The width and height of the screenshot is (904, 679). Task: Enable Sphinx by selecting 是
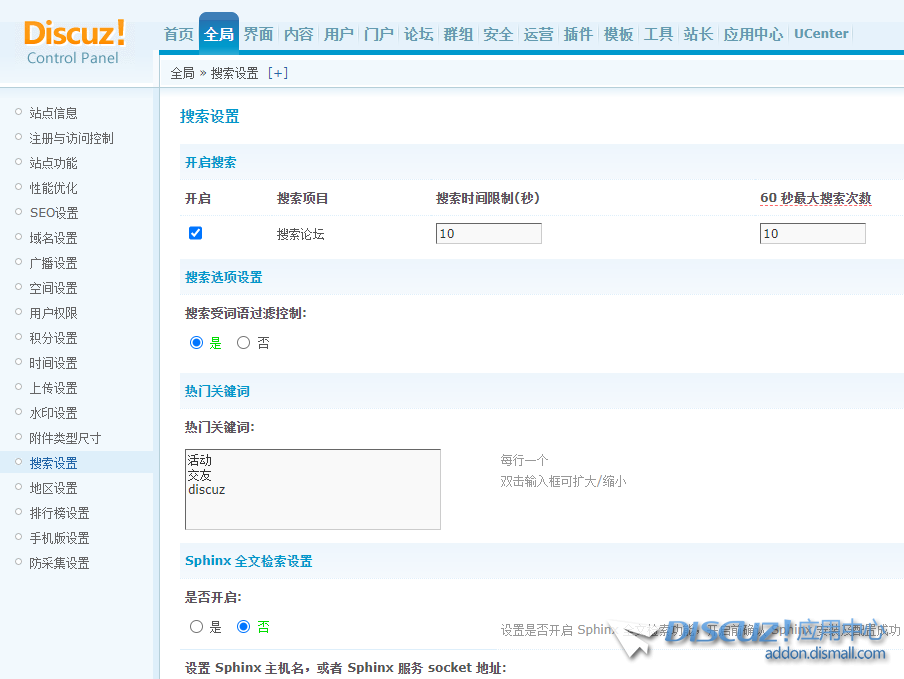197,627
